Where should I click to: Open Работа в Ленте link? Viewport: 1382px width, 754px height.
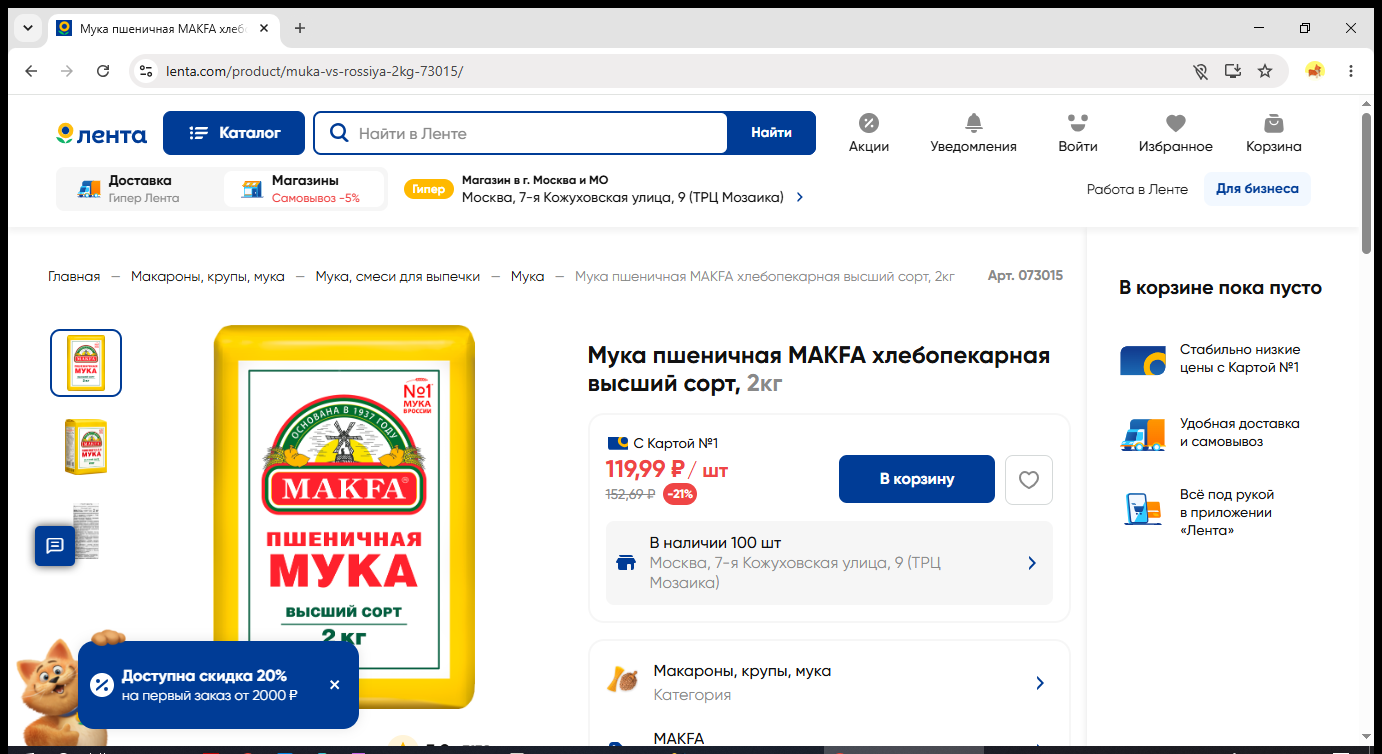(1137, 189)
